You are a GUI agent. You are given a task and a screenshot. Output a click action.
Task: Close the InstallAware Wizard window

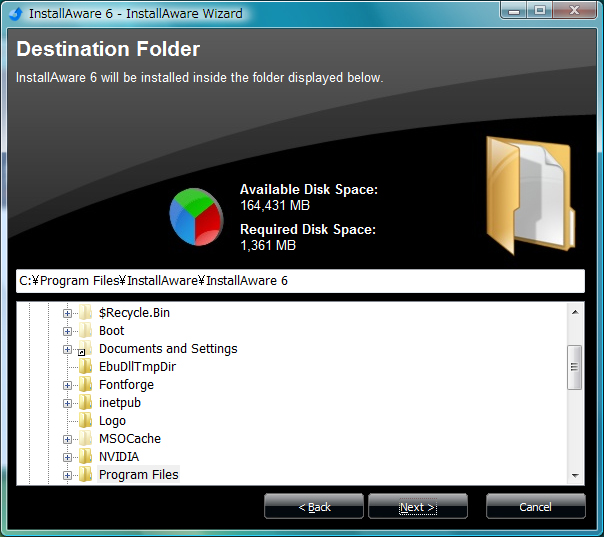(x=574, y=10)
